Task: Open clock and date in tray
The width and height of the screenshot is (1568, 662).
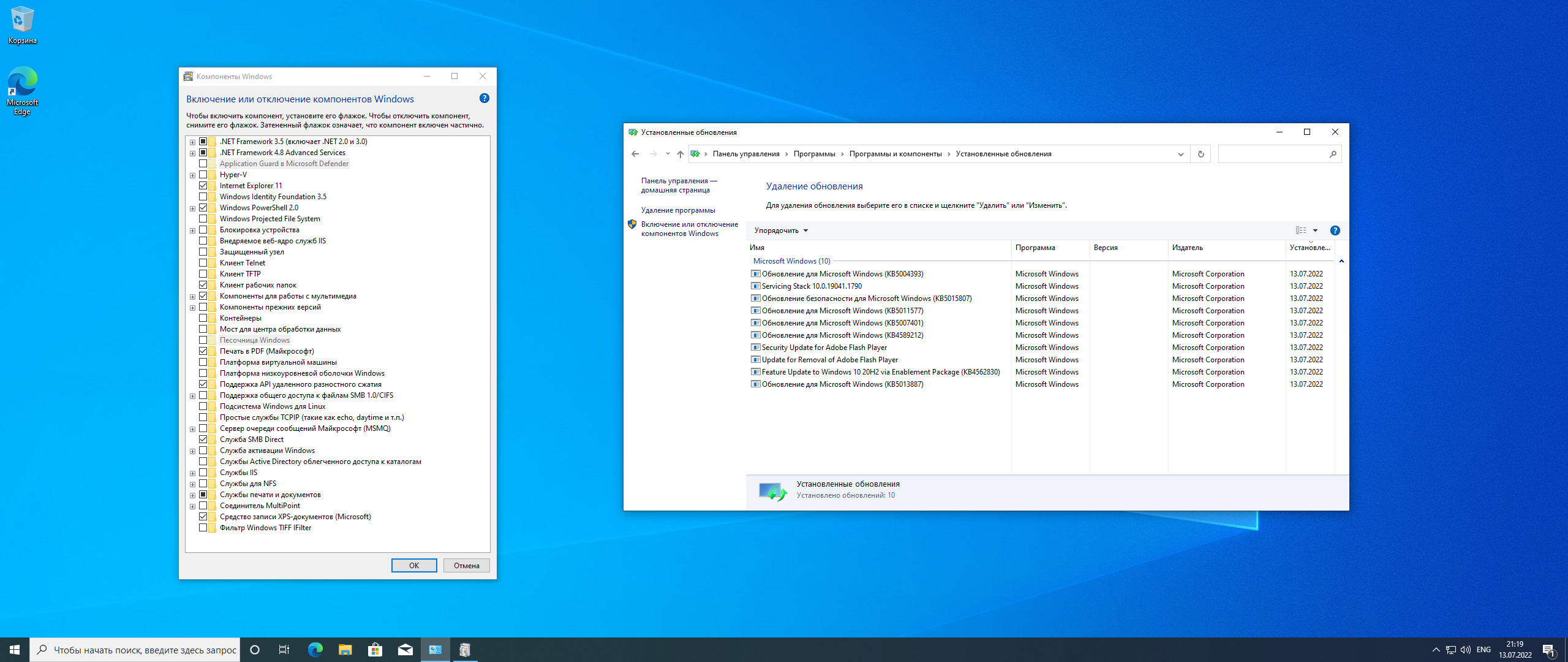Action: 1515,650
